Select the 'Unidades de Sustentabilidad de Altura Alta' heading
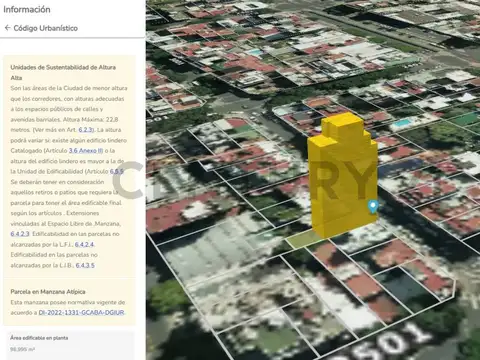Image resolution: width=480 pixels, height=360 pixels. [63, 72]
